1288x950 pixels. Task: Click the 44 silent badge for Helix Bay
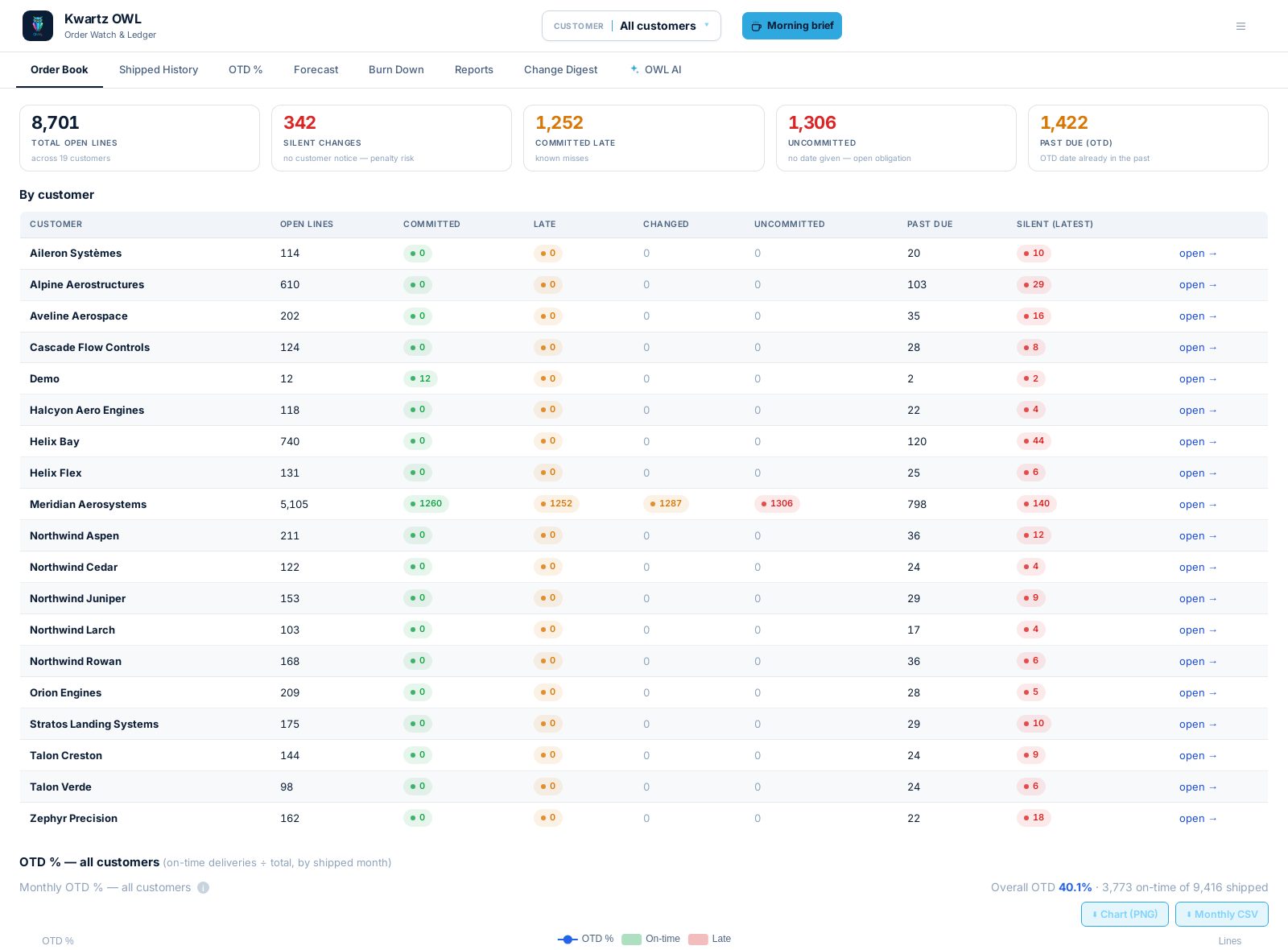click(1034, 440)
